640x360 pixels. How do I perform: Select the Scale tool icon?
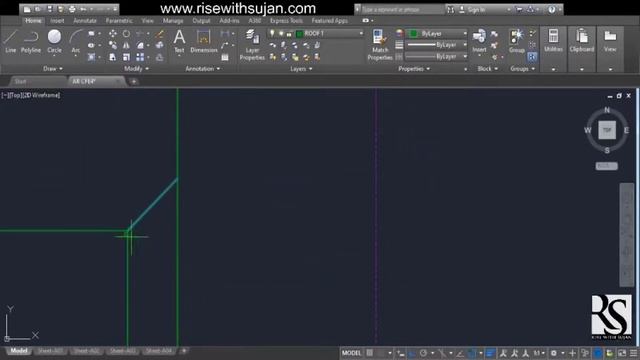(x=127, y=57)
